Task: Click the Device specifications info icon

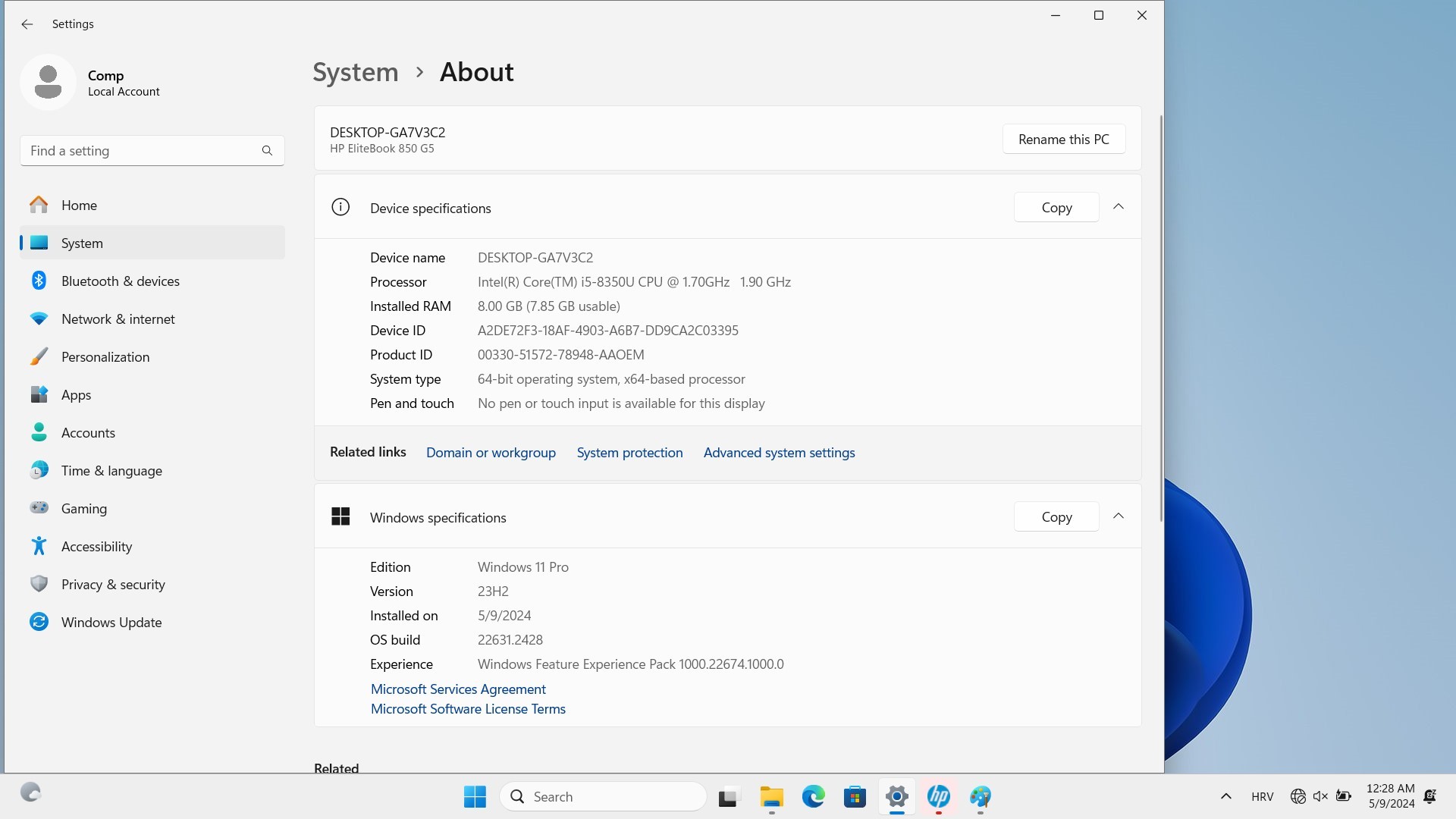Action: pos(340,207)
